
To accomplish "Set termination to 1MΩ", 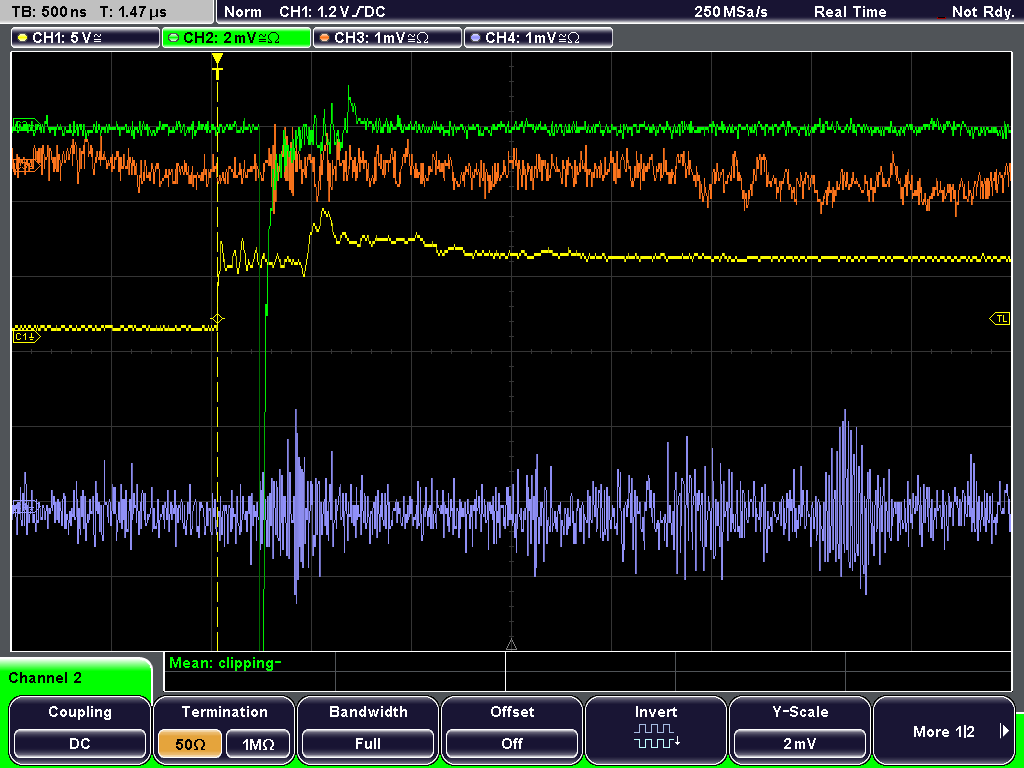I will (x=258, y=744).
